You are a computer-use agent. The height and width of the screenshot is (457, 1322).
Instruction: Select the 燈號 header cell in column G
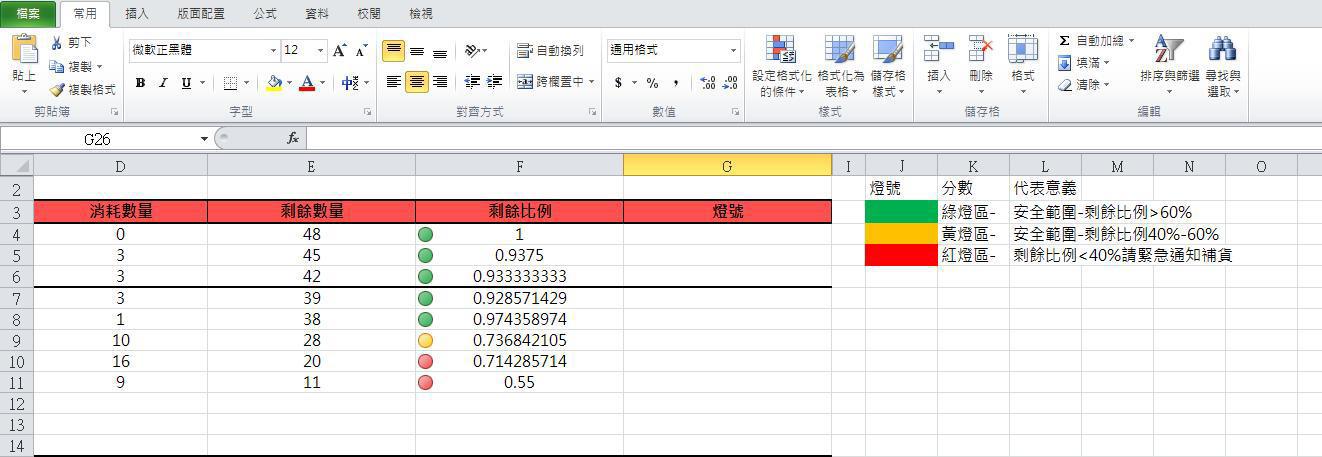pos(727,211)
